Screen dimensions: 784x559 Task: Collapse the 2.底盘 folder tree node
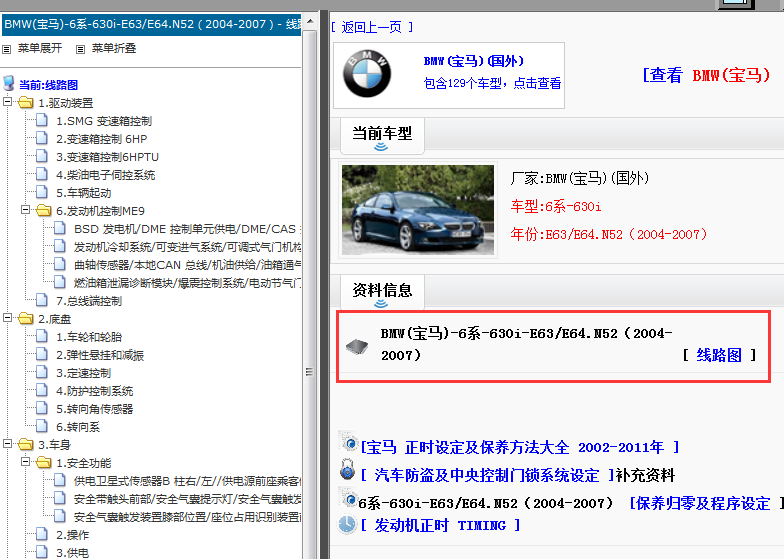click(8, 318)
